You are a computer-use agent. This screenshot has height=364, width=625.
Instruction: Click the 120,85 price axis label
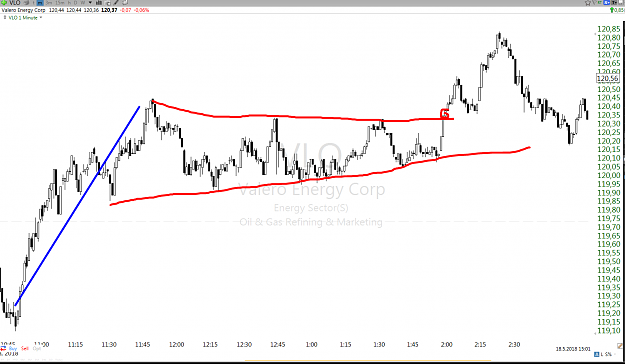pos(609,29)
